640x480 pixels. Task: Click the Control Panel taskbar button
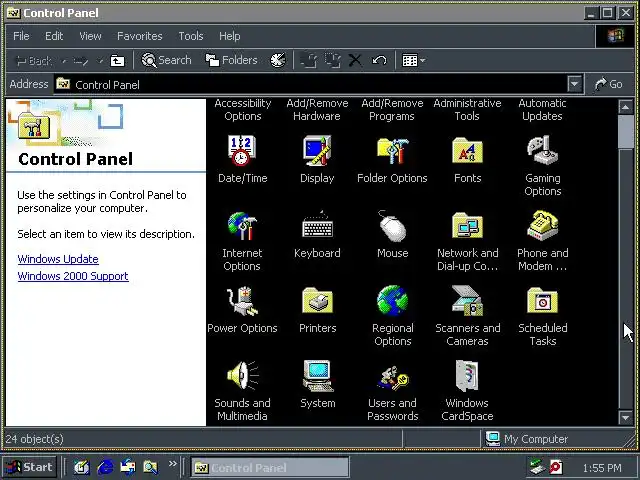269,467
